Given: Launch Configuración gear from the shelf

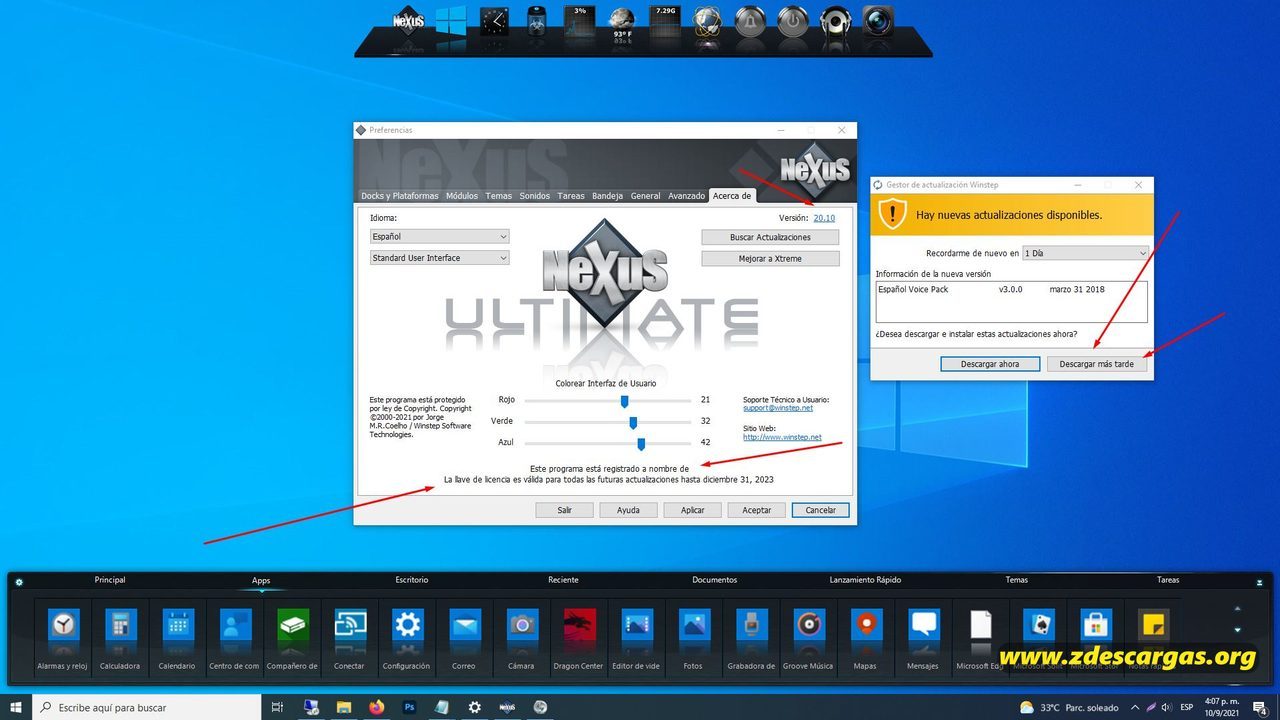Looking at the screenshot, I should click(407, 636).
